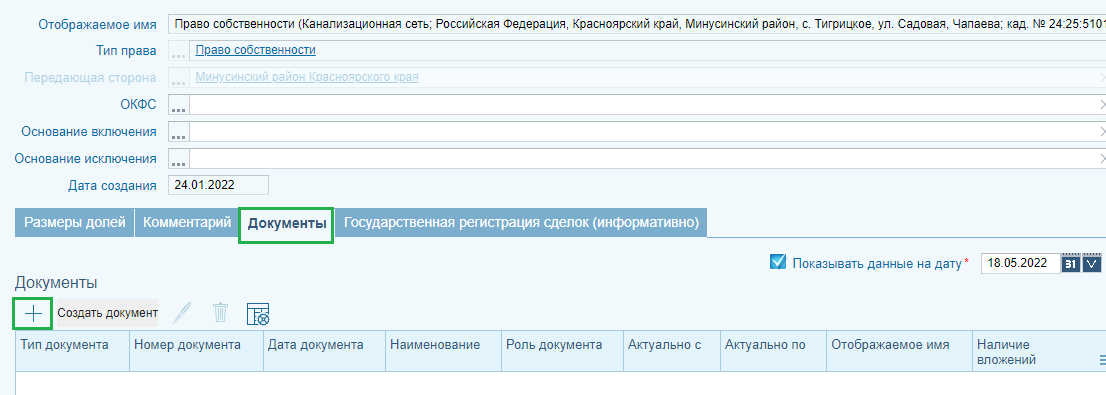
Task: Open Государственная регистрация сделок tab
Action: [x=521, y=222]
